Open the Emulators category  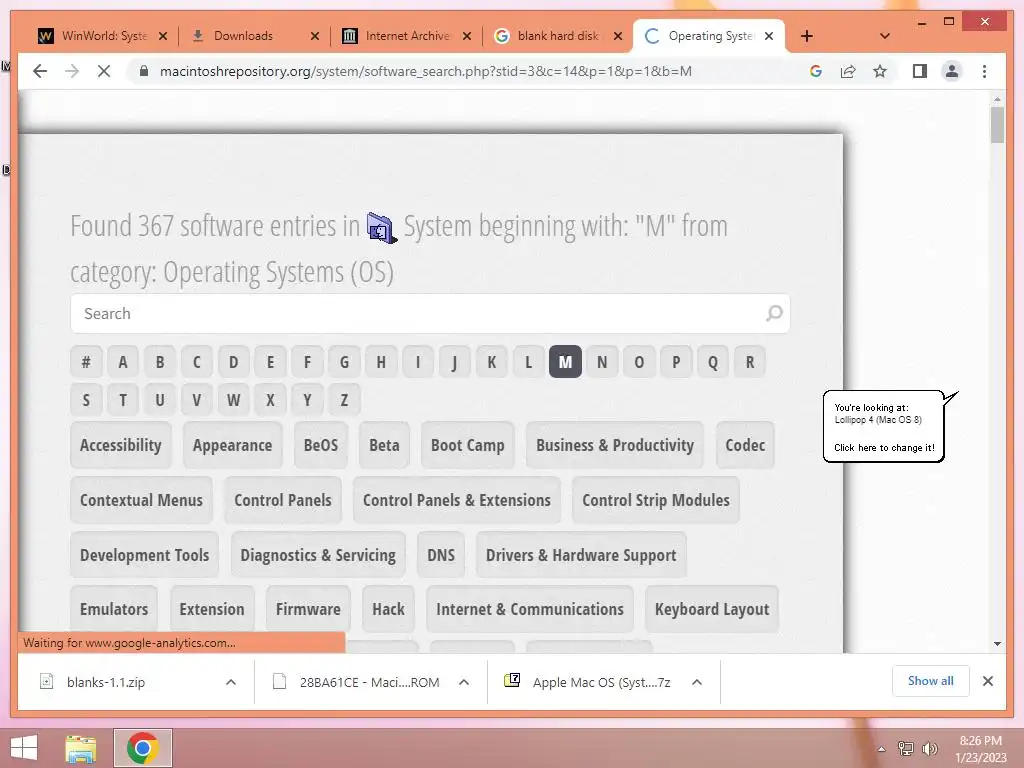click(114, 609)
